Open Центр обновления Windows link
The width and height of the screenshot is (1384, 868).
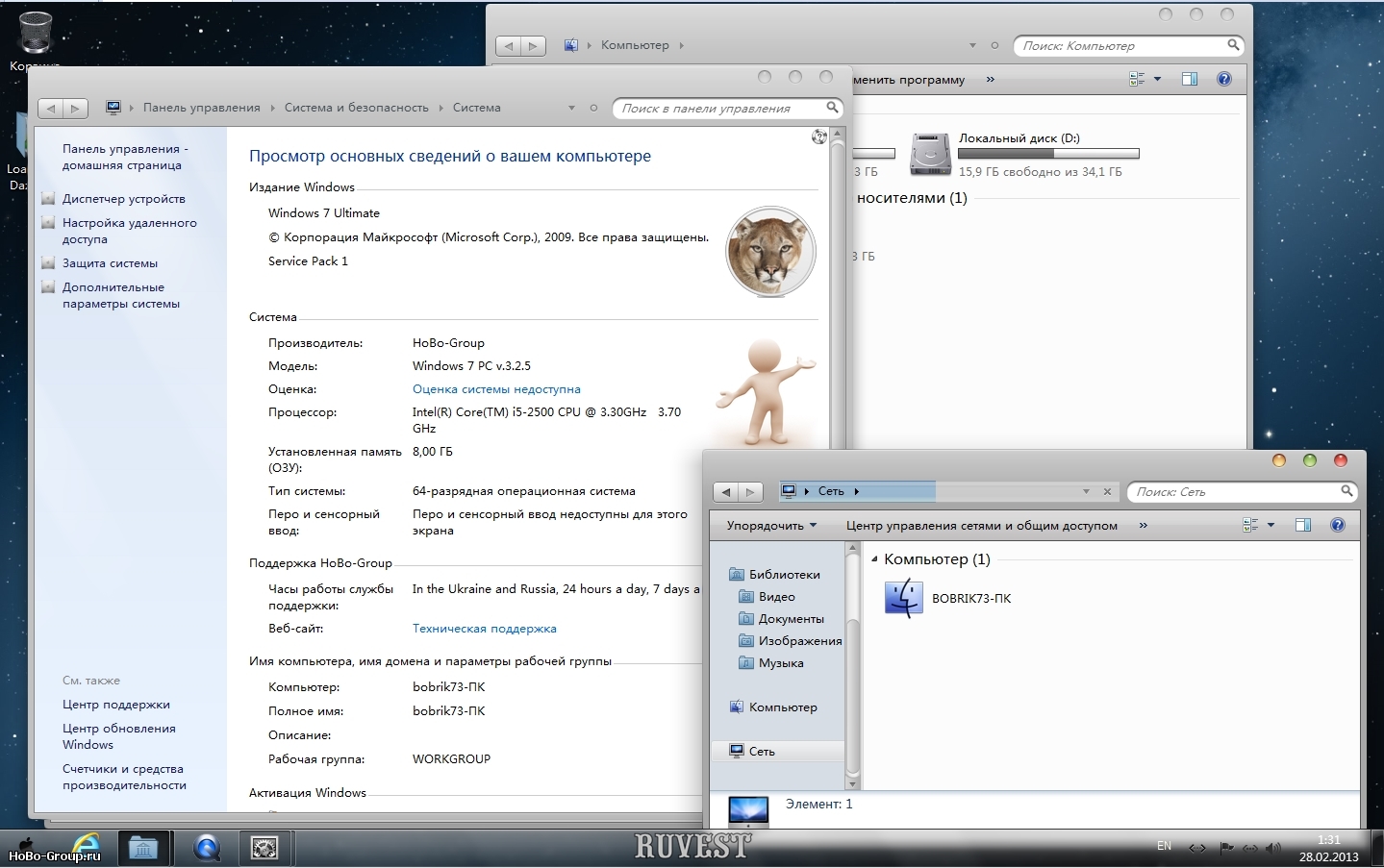coord(119,736)
